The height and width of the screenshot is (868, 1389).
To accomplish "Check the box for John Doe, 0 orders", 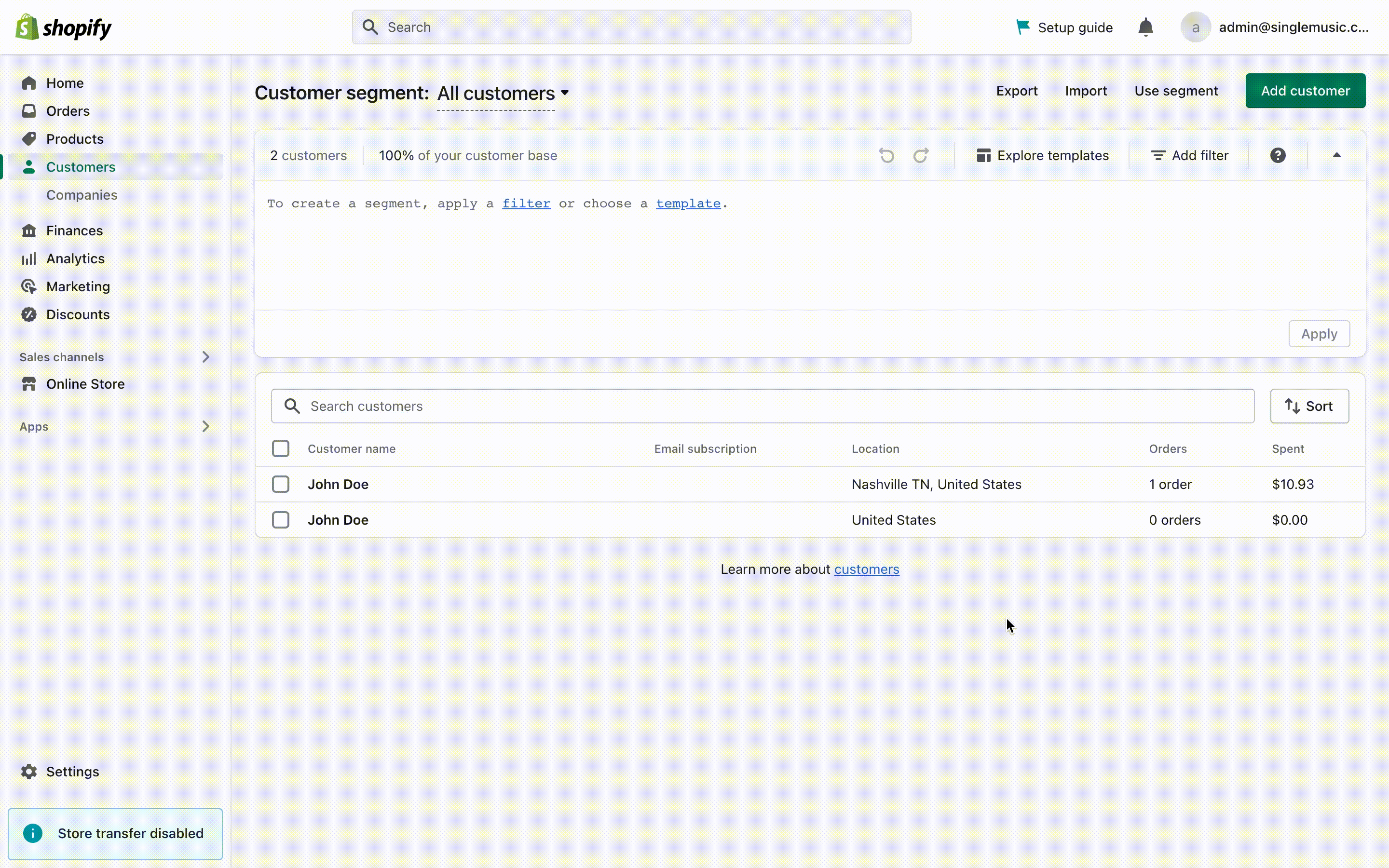I will point(281,520).
